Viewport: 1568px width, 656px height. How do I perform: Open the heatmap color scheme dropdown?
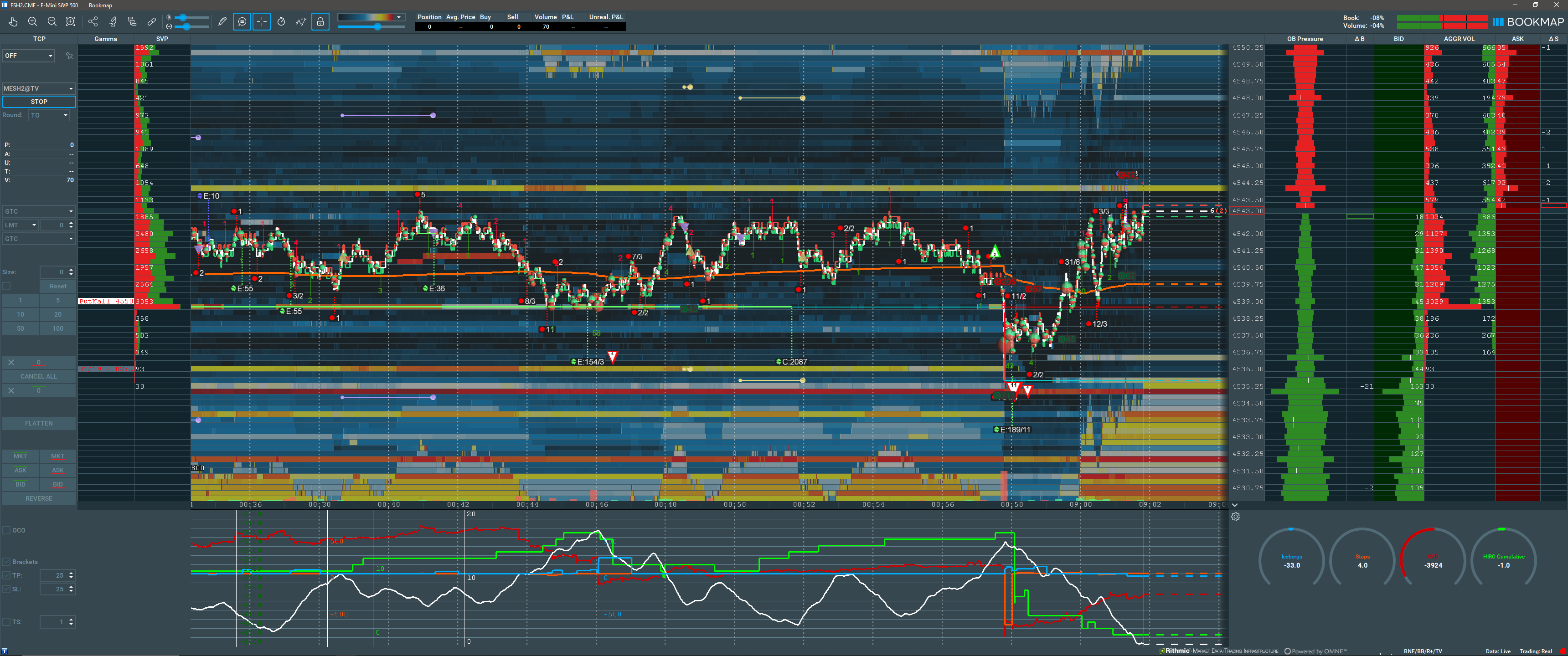[x=399, y=17]
